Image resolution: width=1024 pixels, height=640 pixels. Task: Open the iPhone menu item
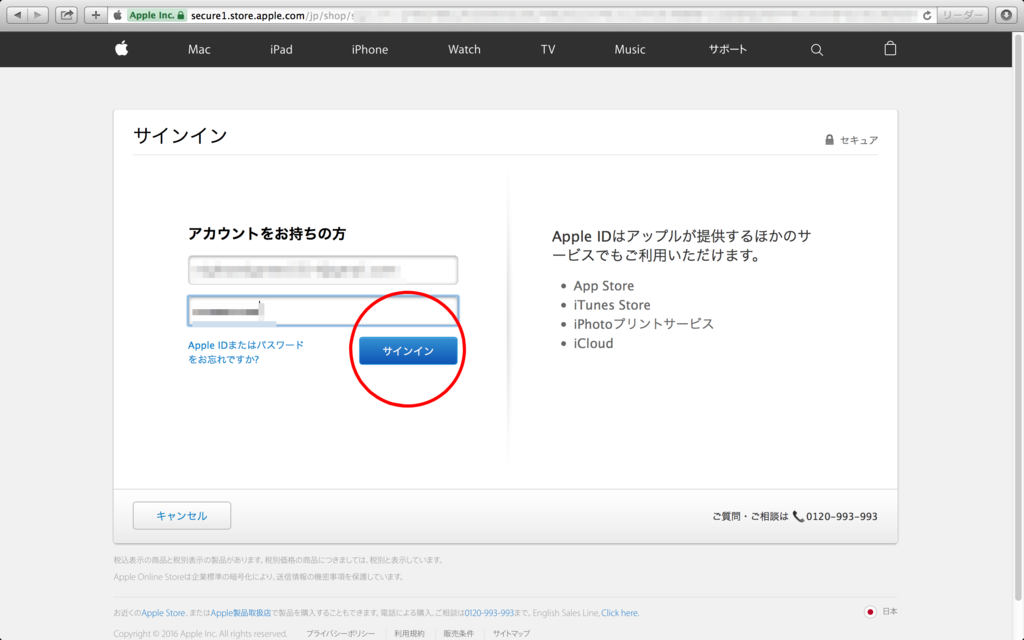pyautogui.click(x=370, y=50)
